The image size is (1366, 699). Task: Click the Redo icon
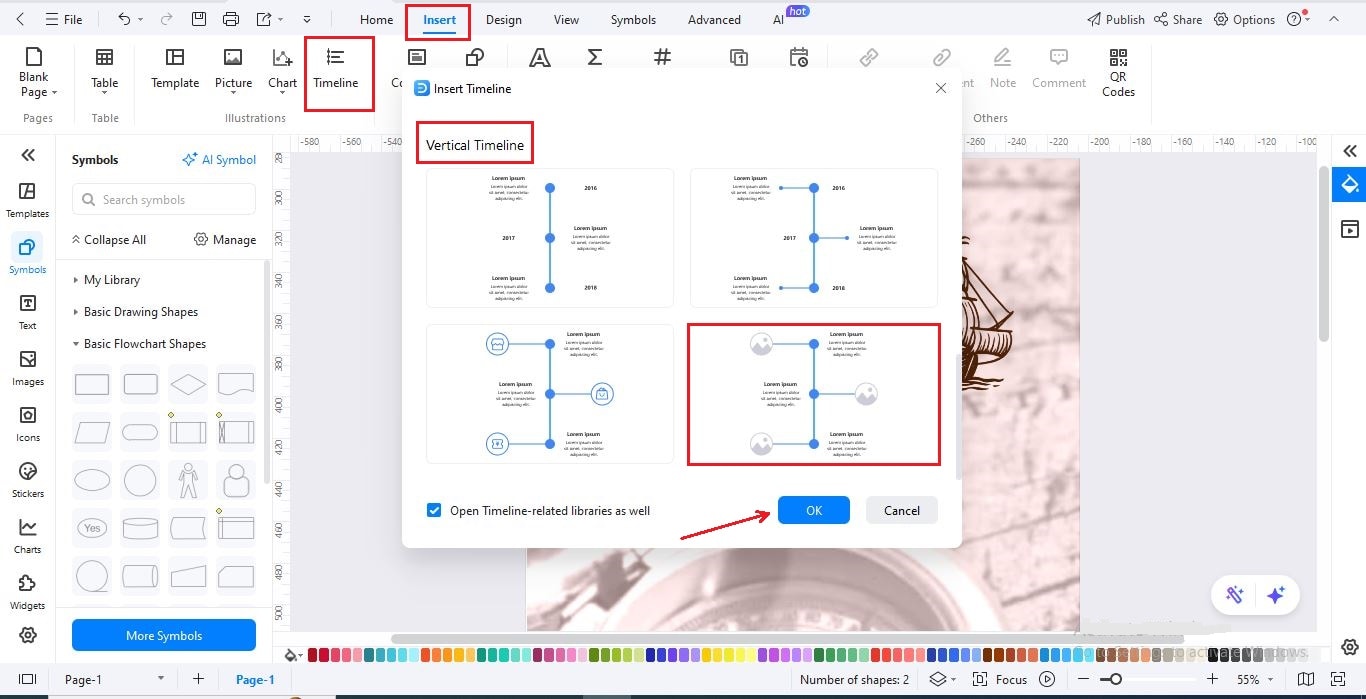pyautogui.click(x=166, y=19)
